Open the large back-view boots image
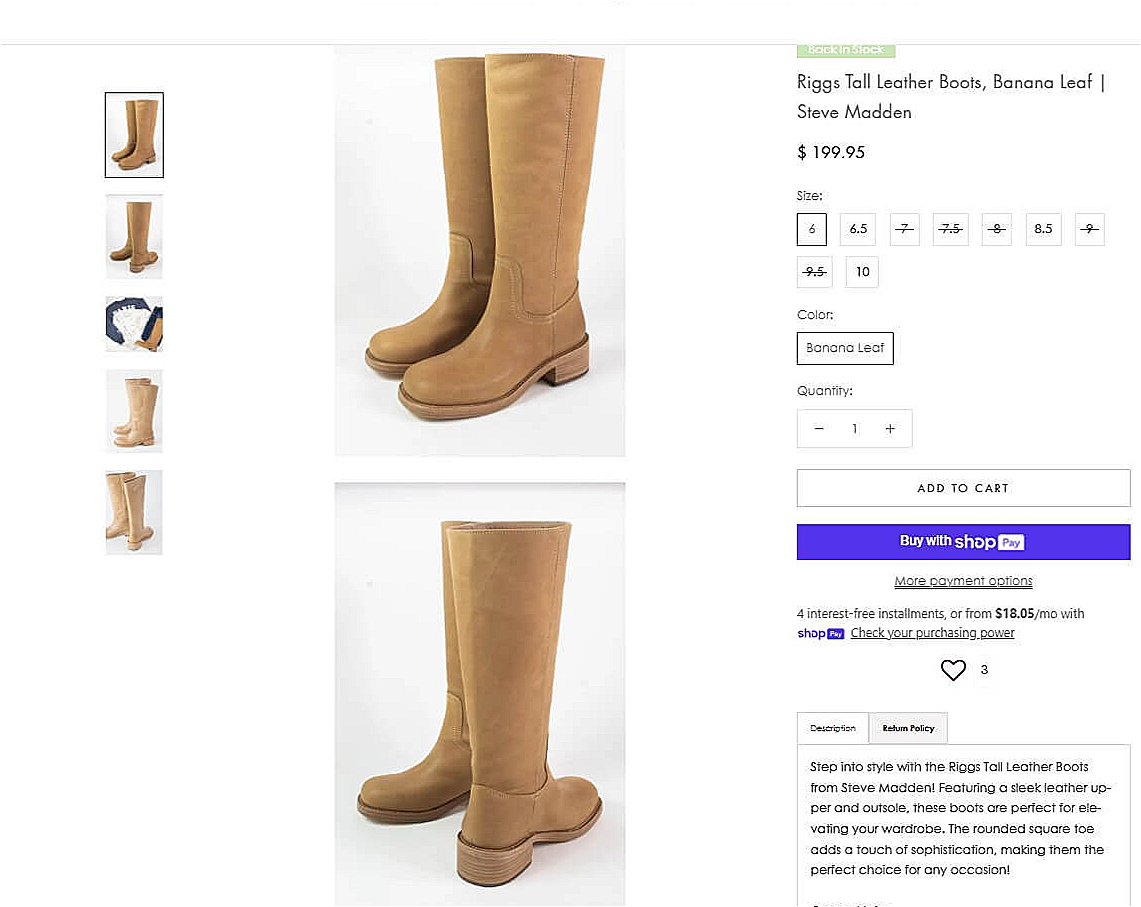Image resolution: width=1141 pixels, height=907 pixels. (480, 694)
